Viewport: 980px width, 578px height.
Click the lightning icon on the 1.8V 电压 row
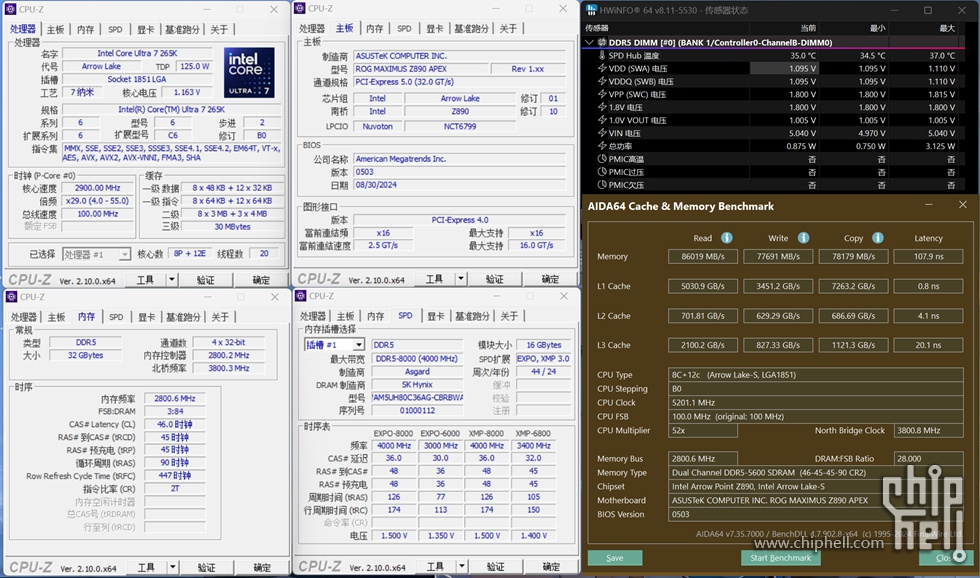pos(602,107)
